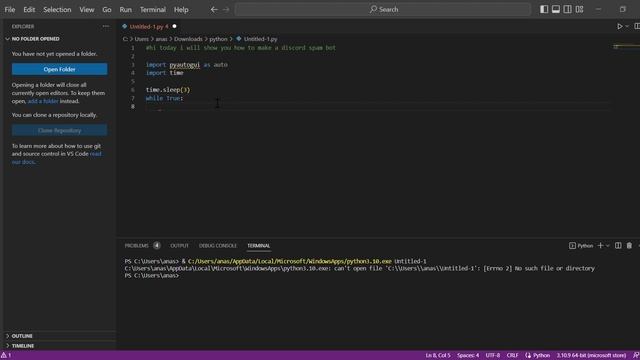Click the pyautogui import on line 3
Image resolution: width=640 pixels, height=360 pixels.
click(x=184, y=64)
